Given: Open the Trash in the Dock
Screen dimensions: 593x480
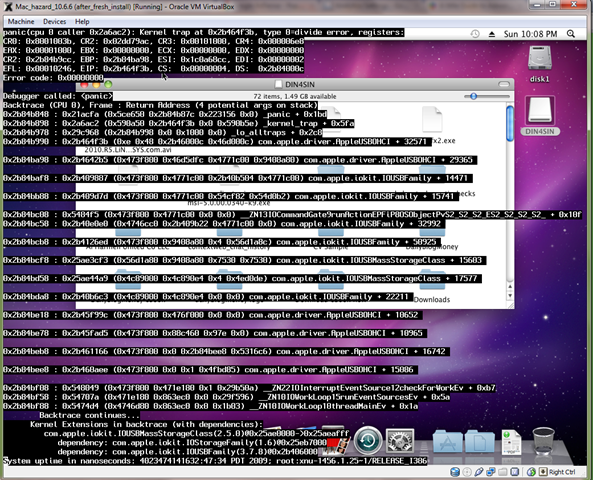Looking at the screenshot, I should (543, 441).
